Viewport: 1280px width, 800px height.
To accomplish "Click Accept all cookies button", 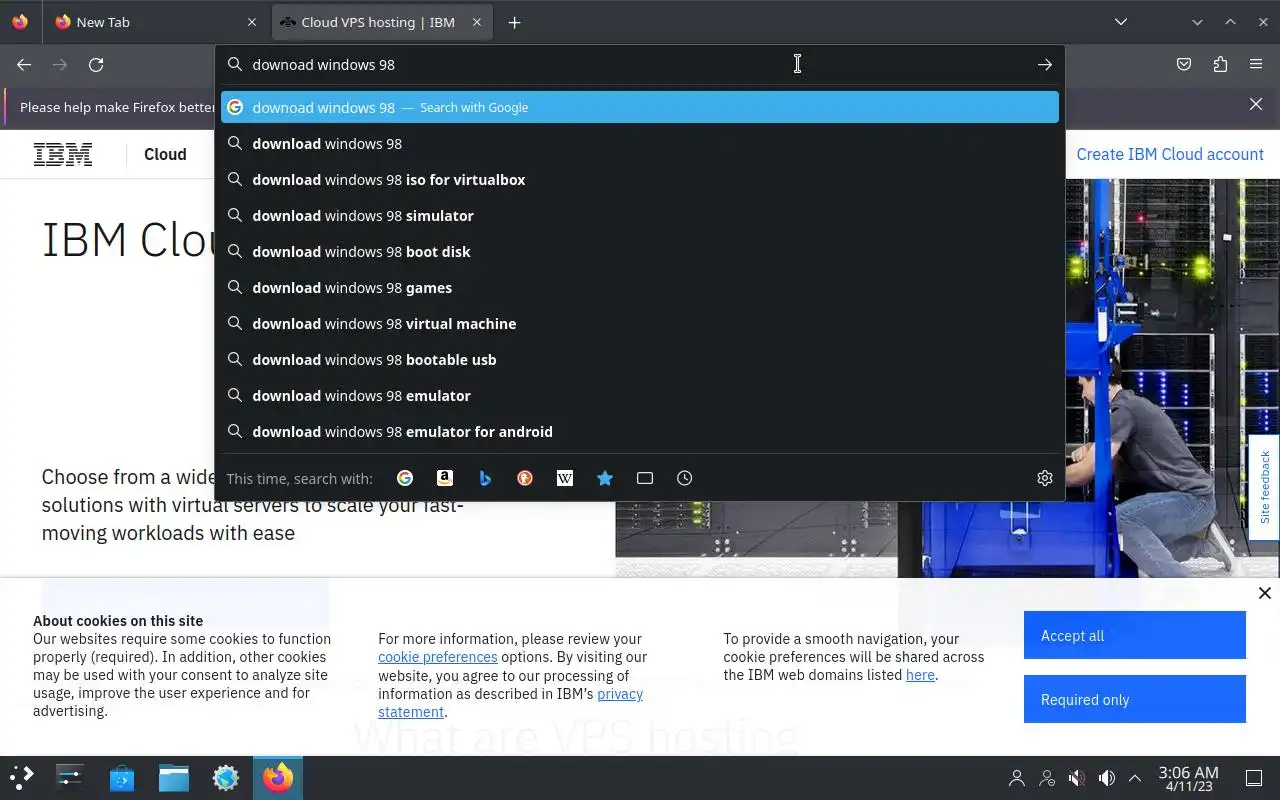I will [1135, 636].
